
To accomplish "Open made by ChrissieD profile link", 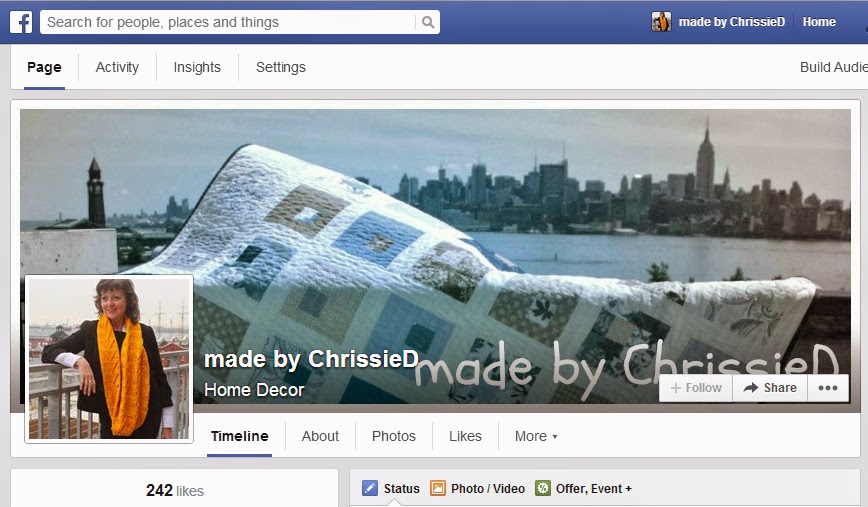I will 731,22.
